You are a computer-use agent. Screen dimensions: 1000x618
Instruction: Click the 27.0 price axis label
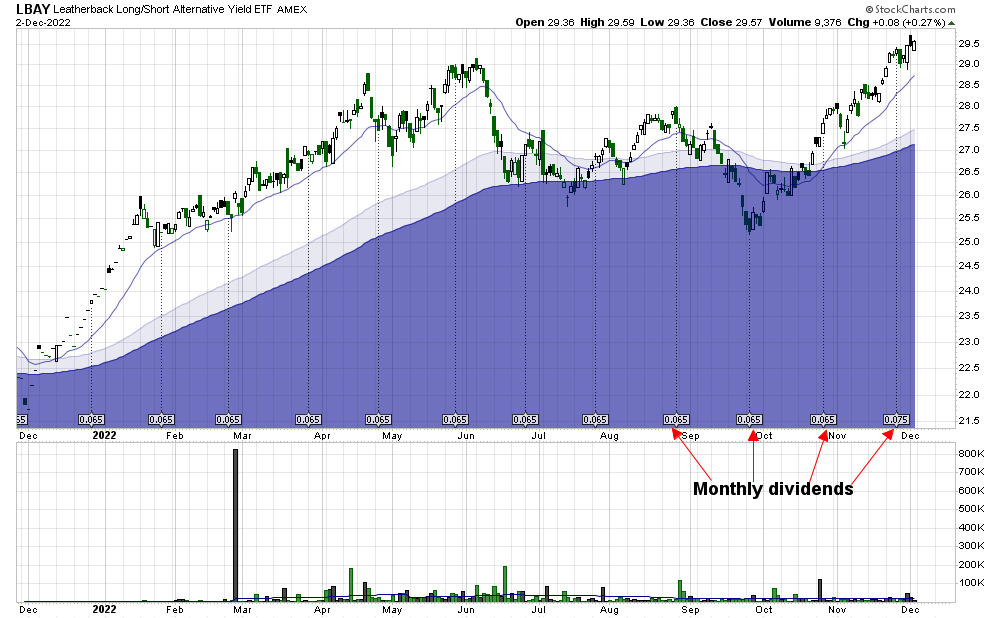[968, 150]
